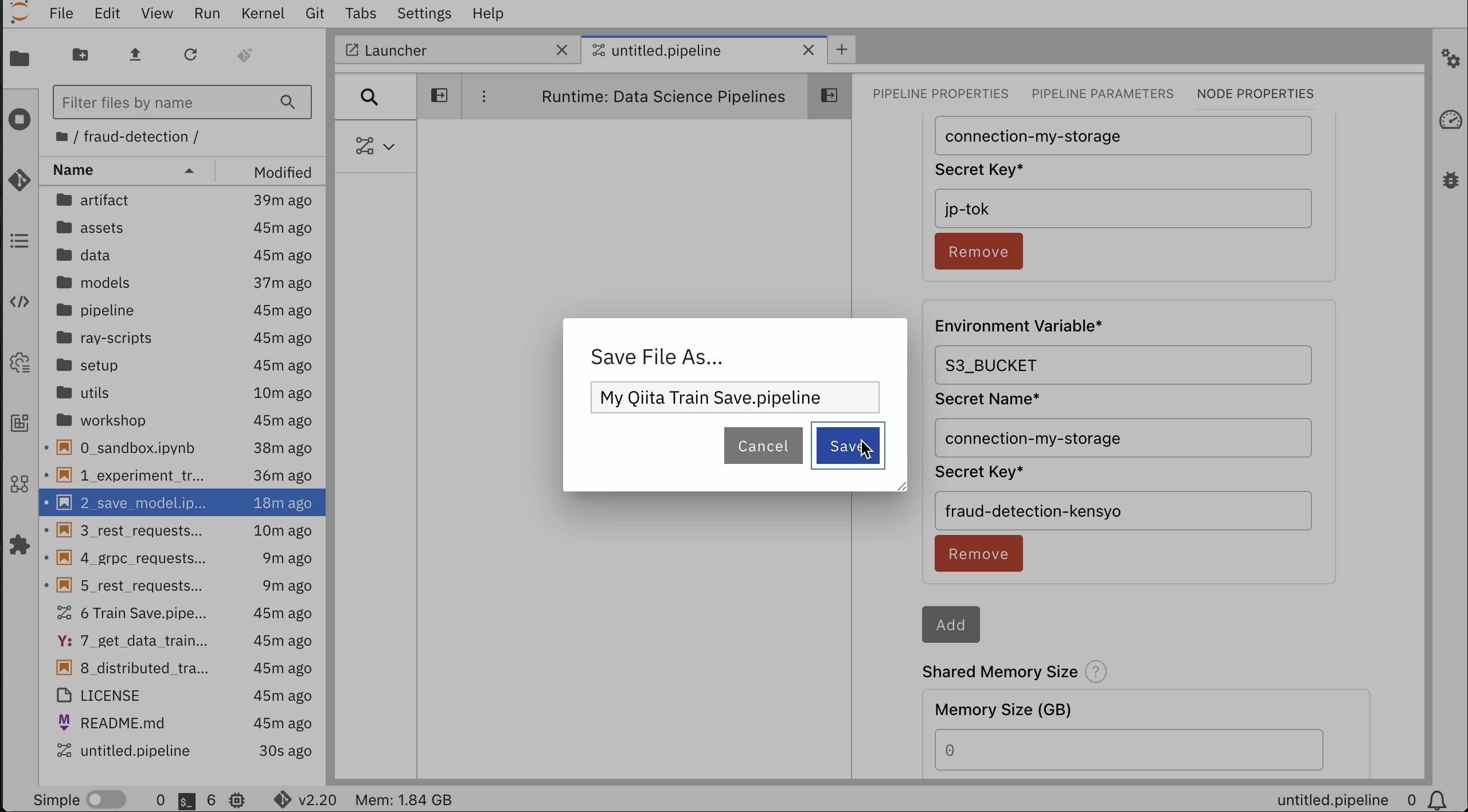
Task: Open the Property Inspector gears icon
Action: click(x=1451, y=58)
